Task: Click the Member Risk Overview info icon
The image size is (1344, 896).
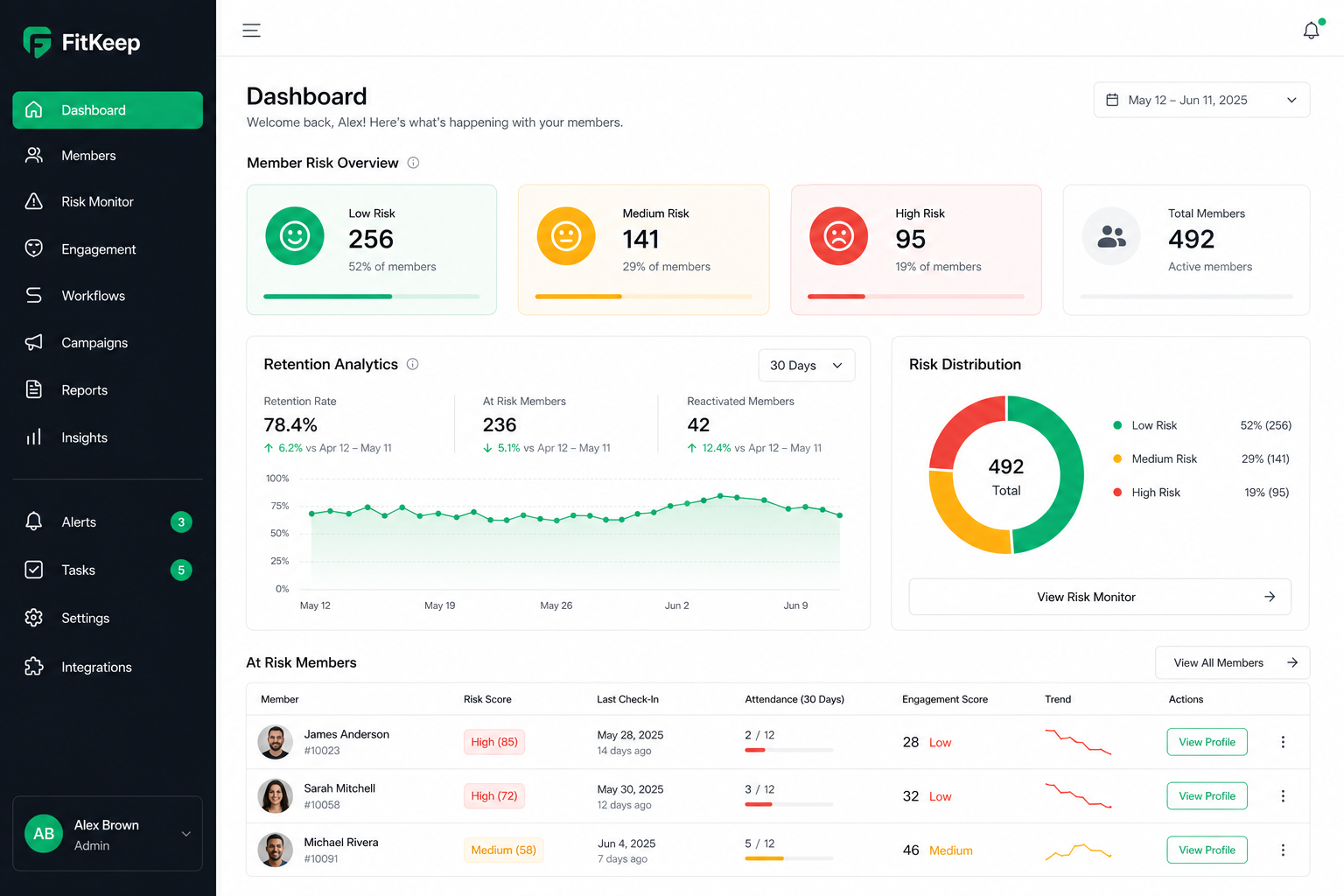Action: 413,163
